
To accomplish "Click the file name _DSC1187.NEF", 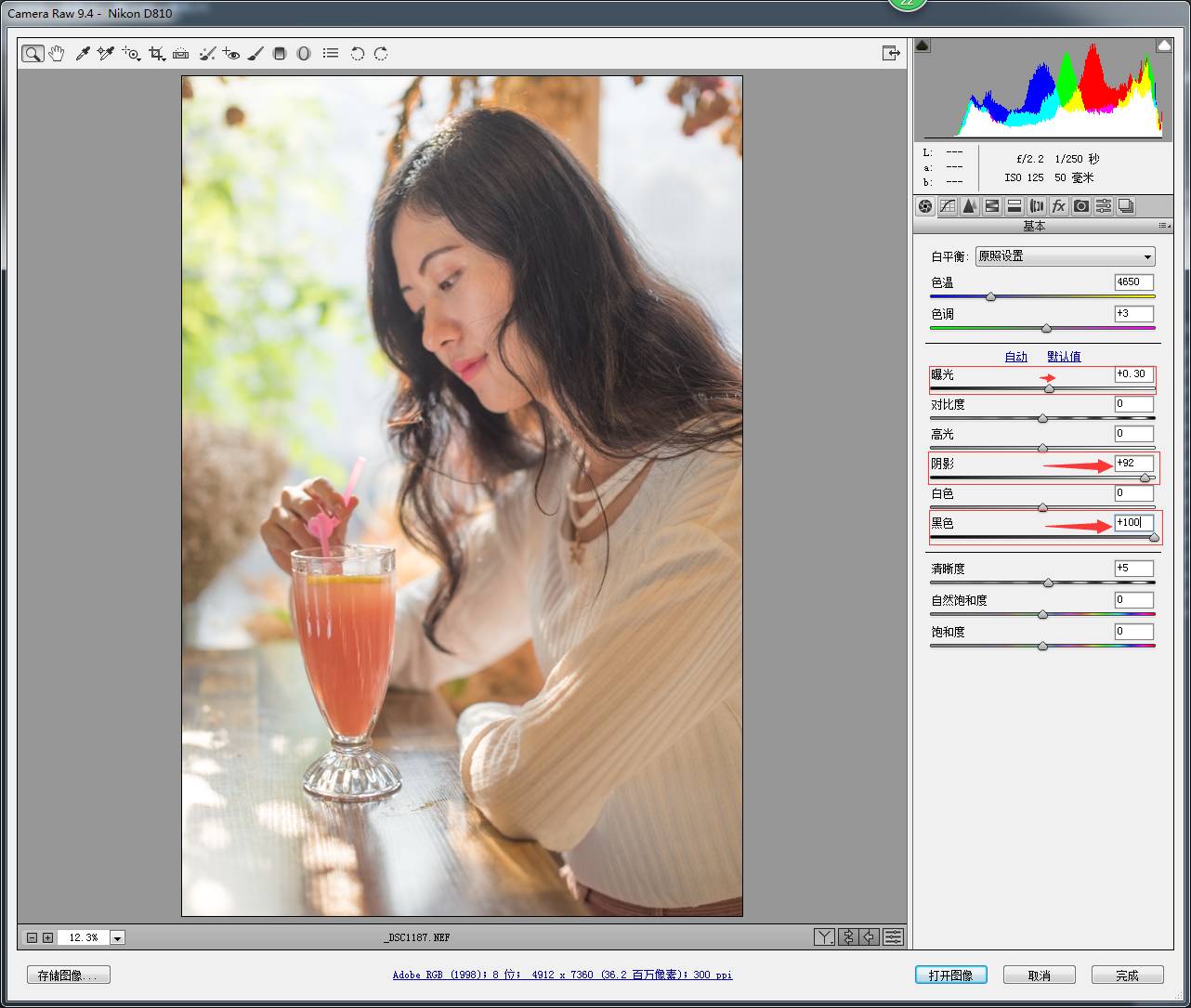I will [x=417, y=938].
